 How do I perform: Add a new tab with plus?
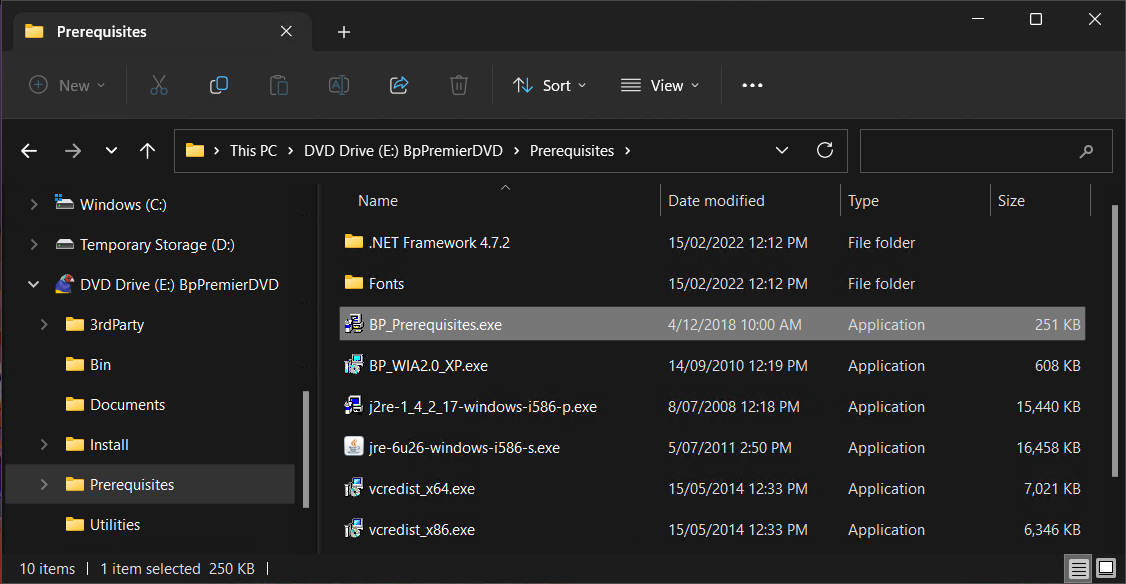pos(344,32)
